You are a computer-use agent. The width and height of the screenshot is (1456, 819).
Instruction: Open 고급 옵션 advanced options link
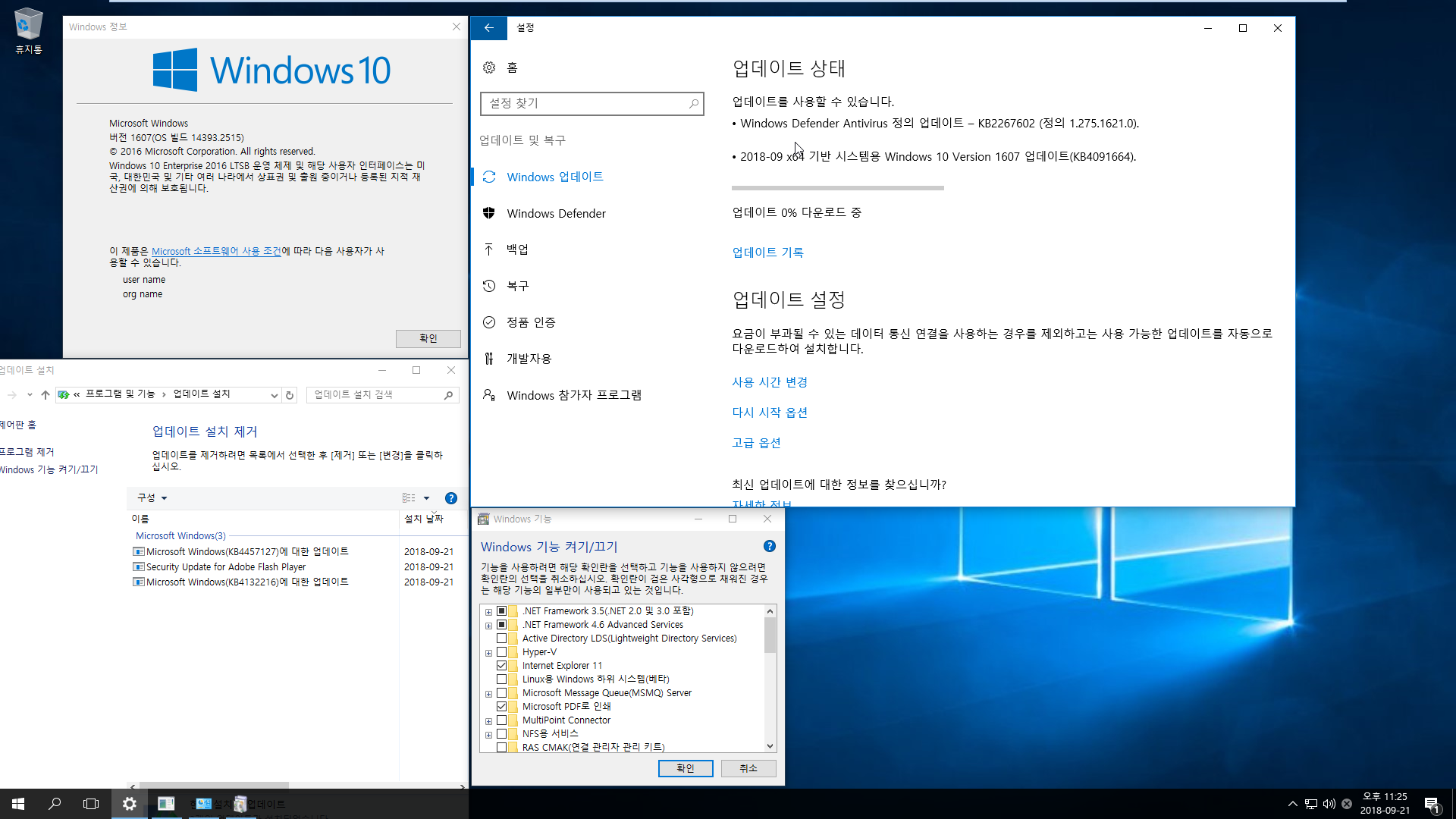click(756, 443)
